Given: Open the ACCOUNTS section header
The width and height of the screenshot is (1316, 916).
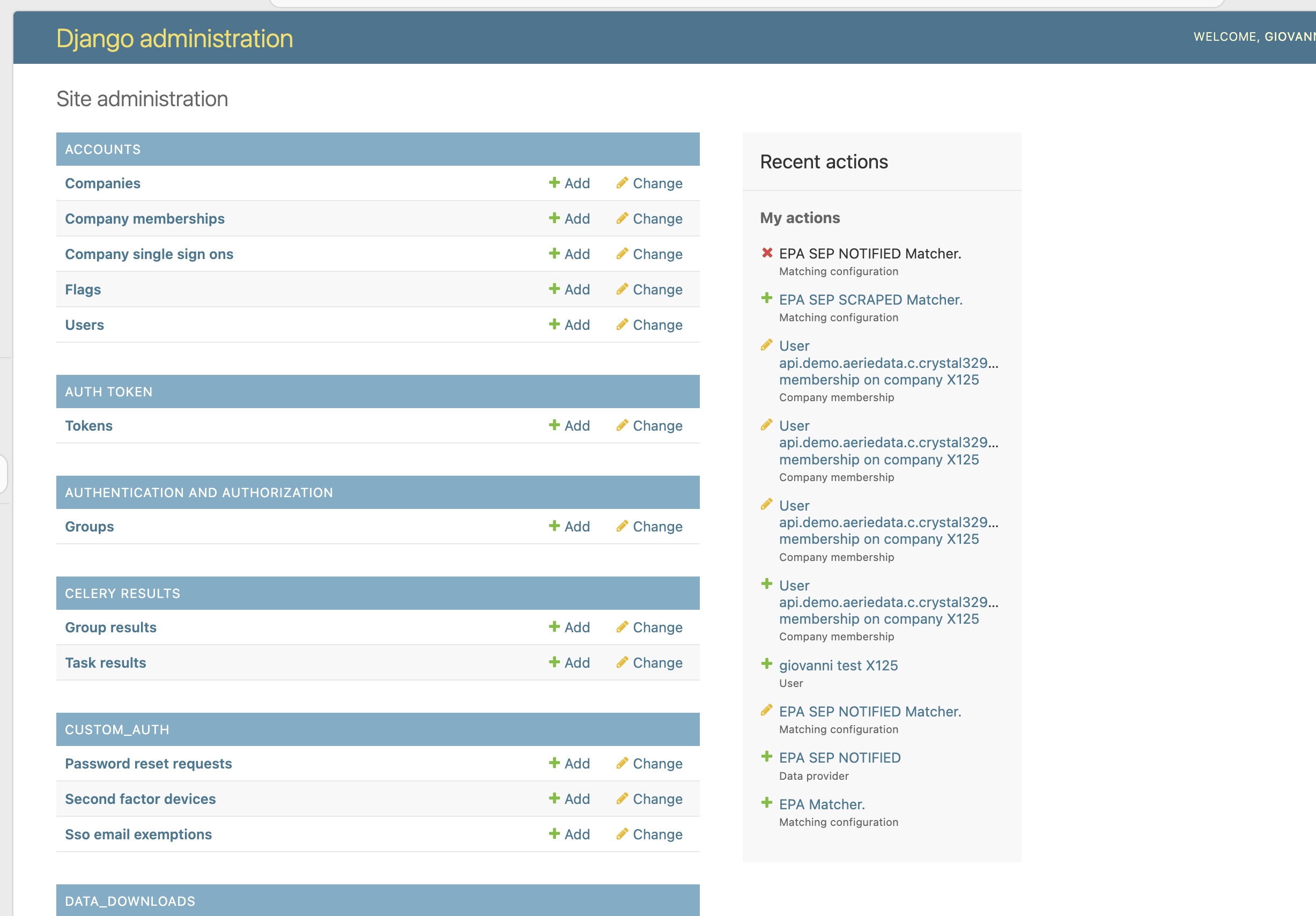Looking at the screenshot, I should click(102, 149).
